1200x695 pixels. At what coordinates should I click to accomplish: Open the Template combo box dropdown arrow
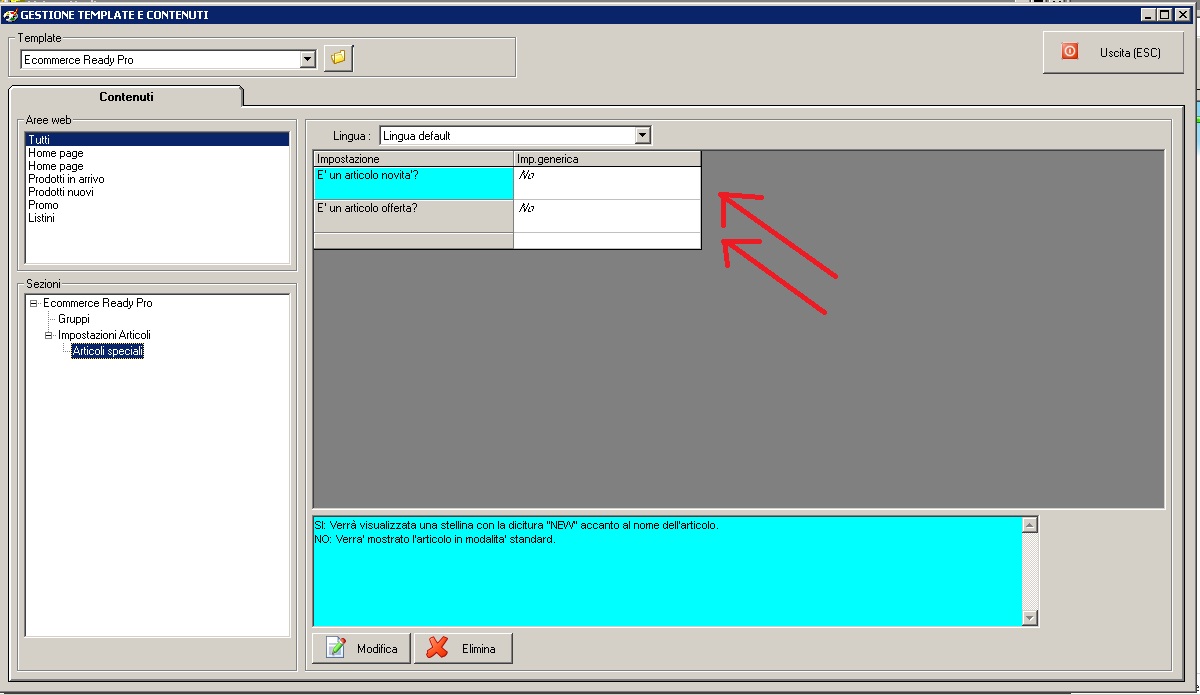coord(308,59)
